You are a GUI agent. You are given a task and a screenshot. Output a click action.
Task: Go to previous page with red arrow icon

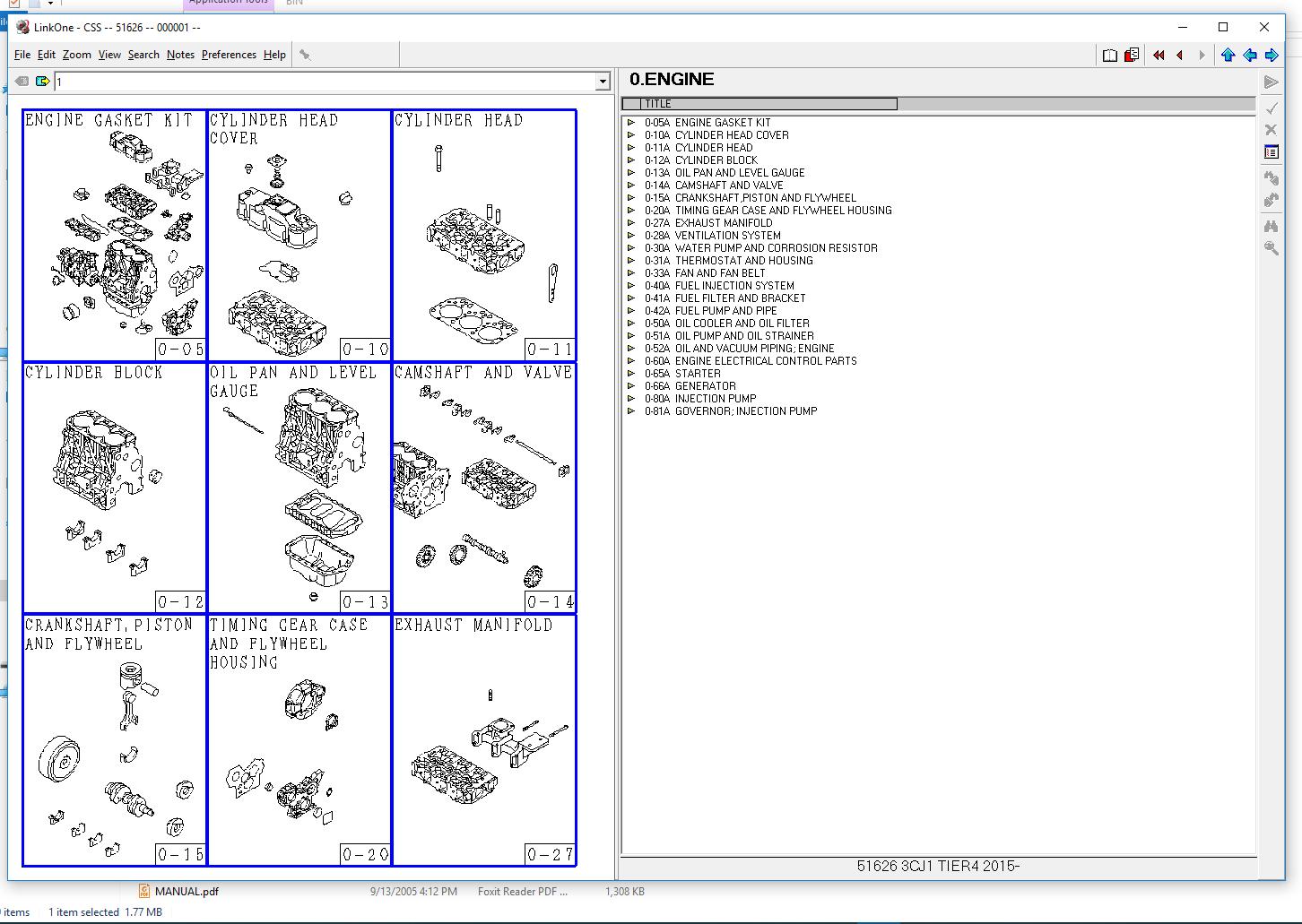pyautogui.click(x=1179, y=55)
